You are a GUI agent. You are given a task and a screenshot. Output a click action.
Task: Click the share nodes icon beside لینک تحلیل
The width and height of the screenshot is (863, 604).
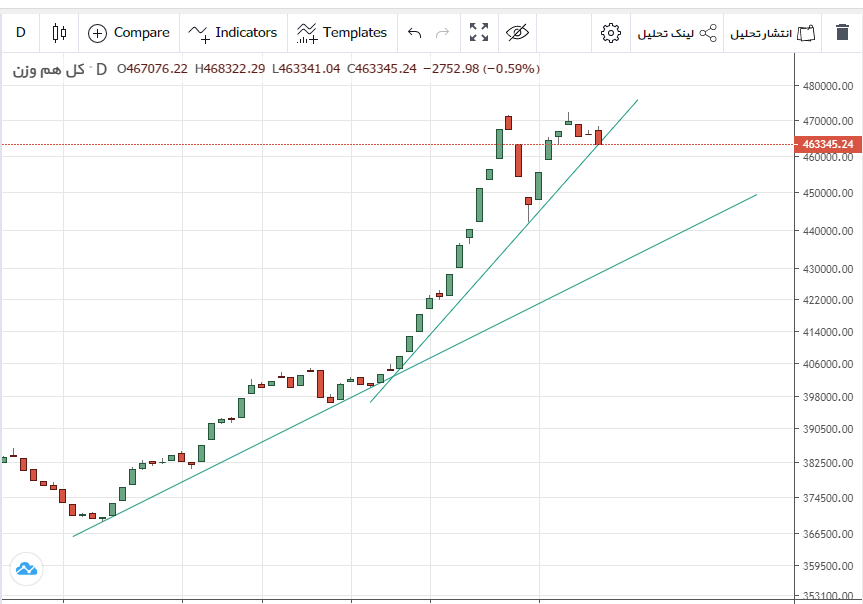708,33
